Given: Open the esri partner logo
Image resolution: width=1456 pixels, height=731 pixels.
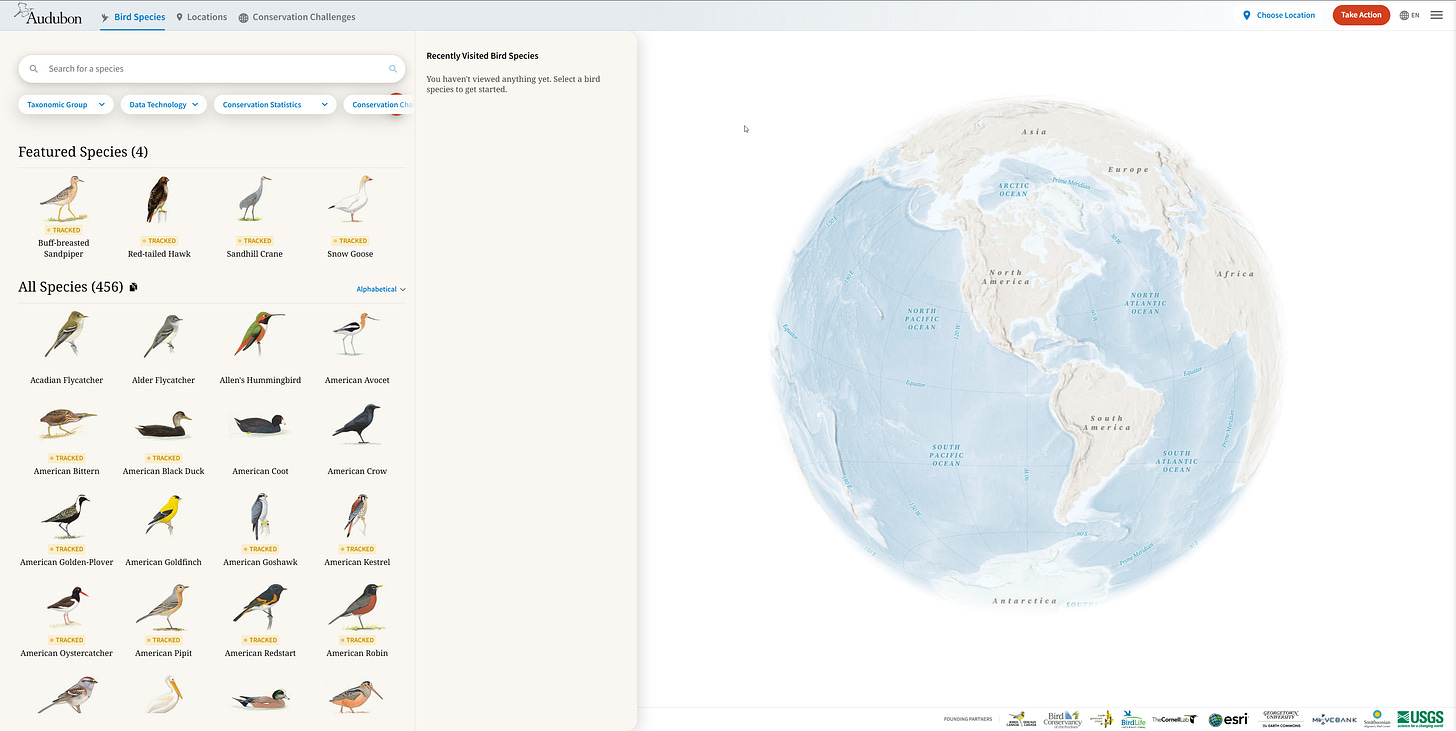Looking at the screenshot, I should [1227, 719].
